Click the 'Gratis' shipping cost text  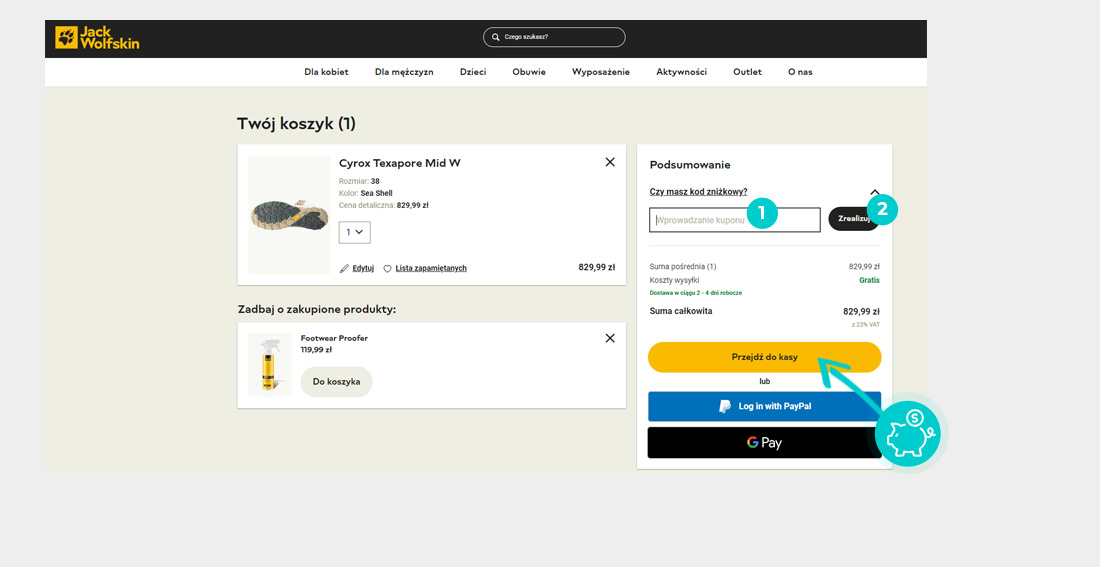[x=869, y=280]
